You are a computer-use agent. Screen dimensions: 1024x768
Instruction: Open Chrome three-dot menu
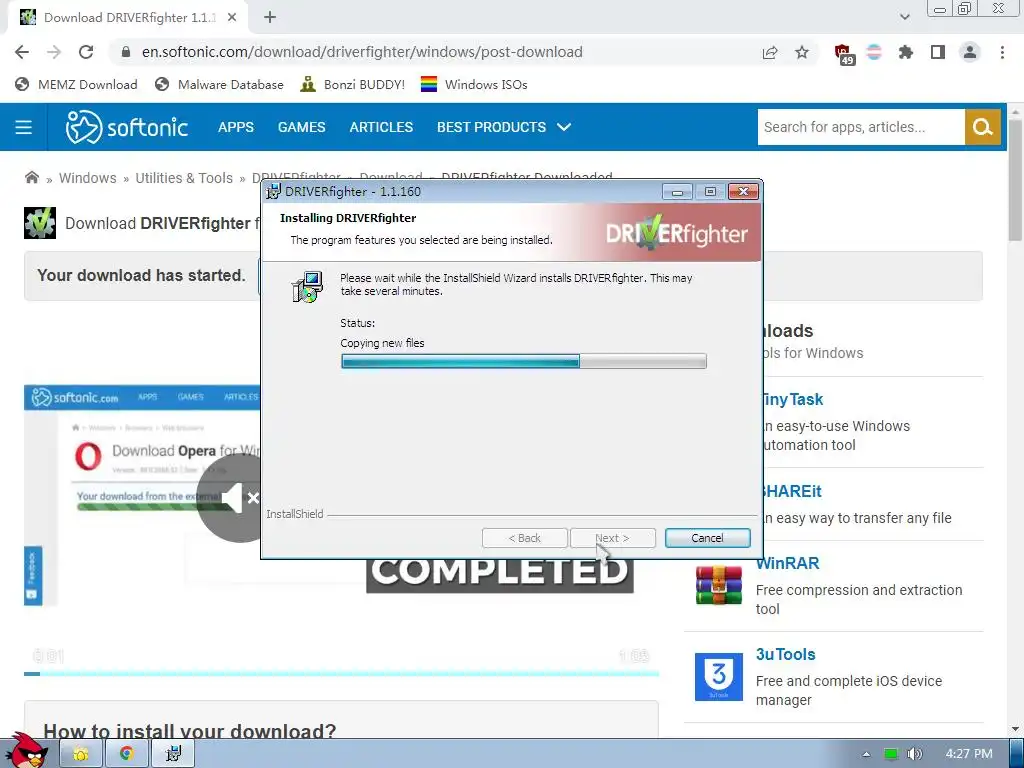pyautogui.click(x=1002, y=52)
